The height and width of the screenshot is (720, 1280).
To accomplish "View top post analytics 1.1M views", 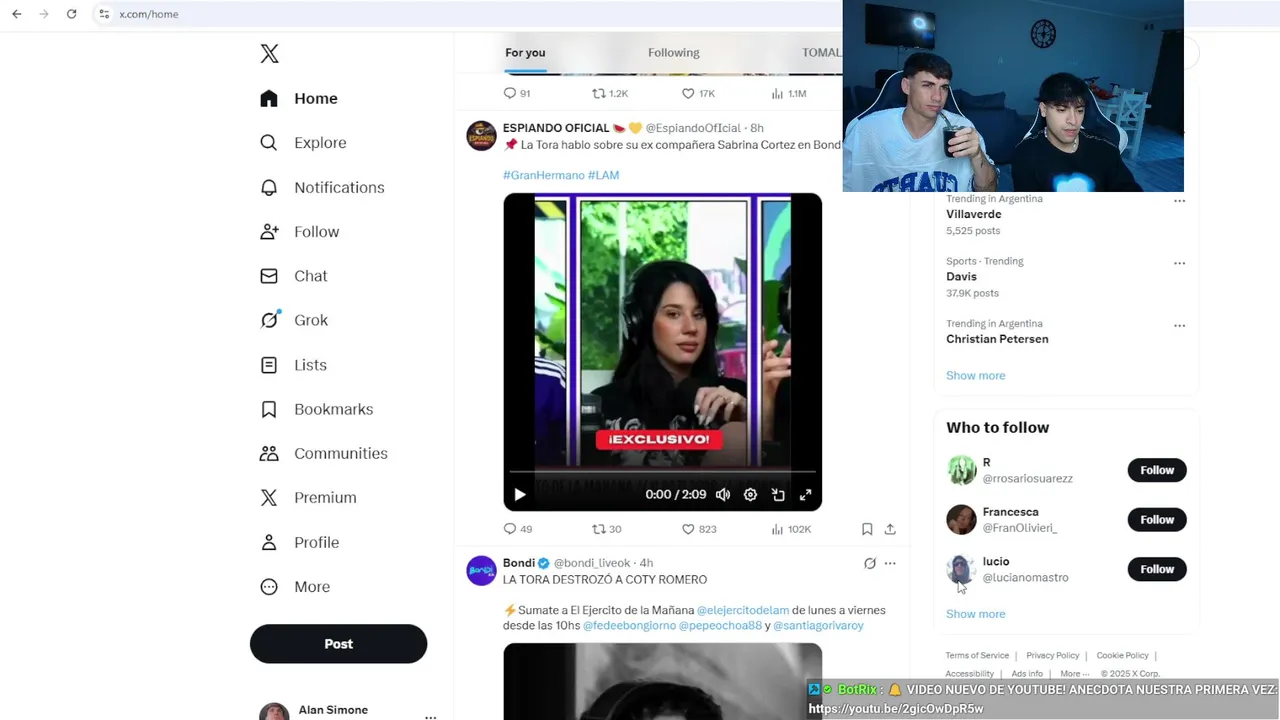I will [789, 93].
